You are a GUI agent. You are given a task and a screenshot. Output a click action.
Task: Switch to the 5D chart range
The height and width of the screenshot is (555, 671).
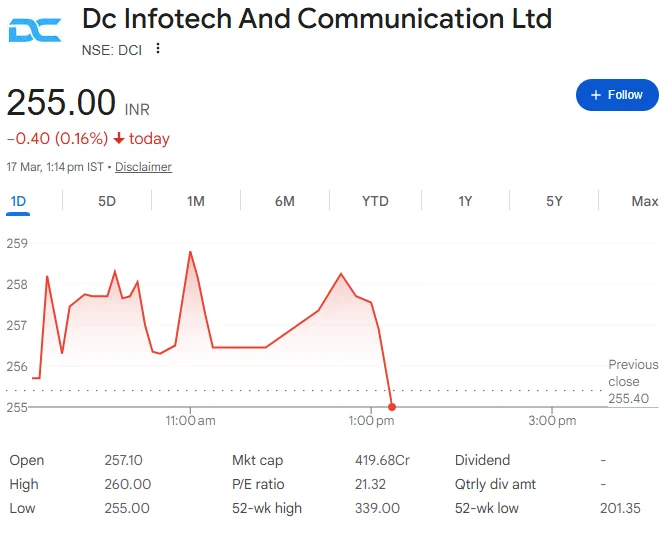[107, 201]
